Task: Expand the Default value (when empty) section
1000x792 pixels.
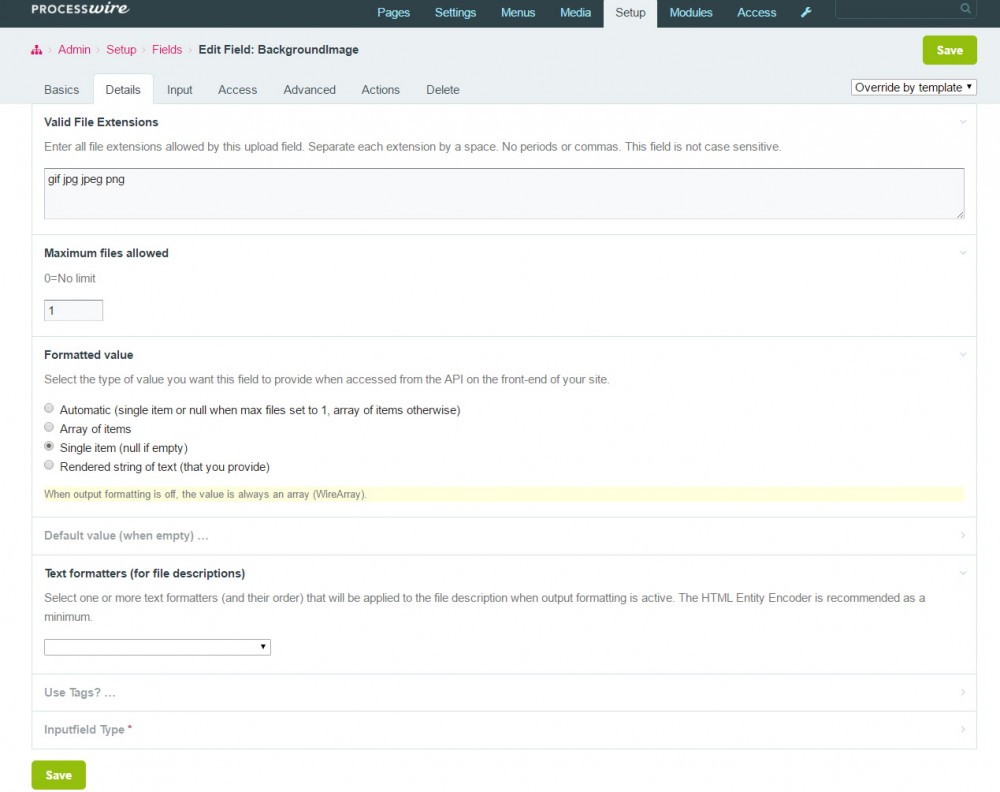Action: point(963,536)
